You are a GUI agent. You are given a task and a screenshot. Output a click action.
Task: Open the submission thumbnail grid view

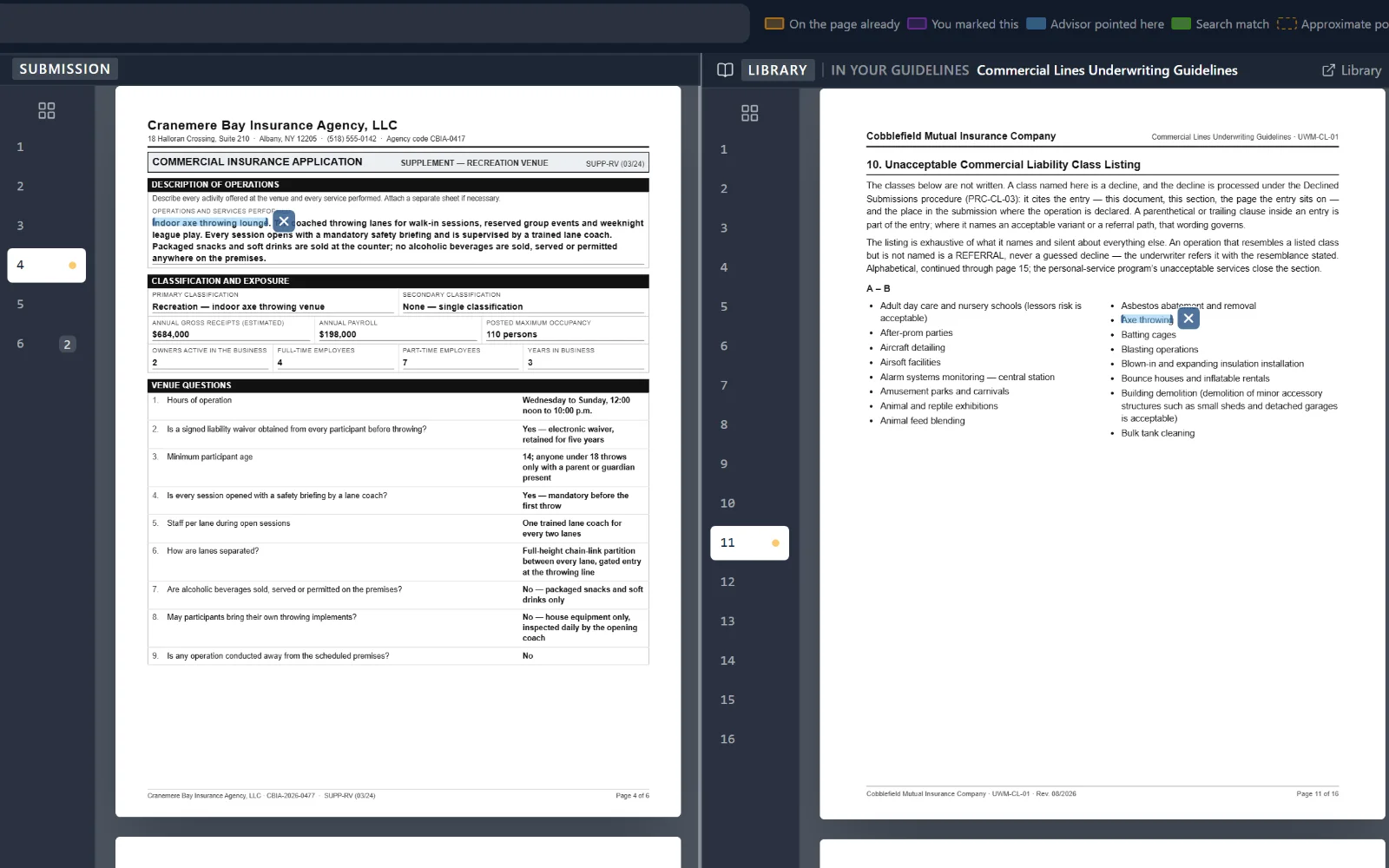coord(47,110)
